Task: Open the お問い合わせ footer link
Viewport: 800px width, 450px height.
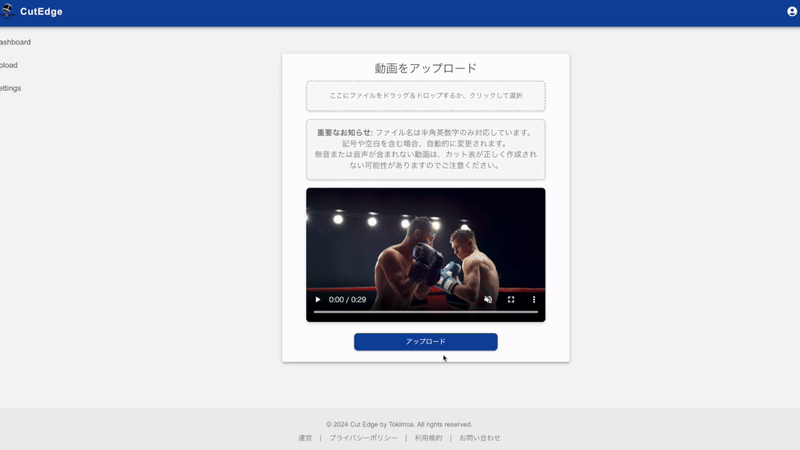Action: pos(480,438)
